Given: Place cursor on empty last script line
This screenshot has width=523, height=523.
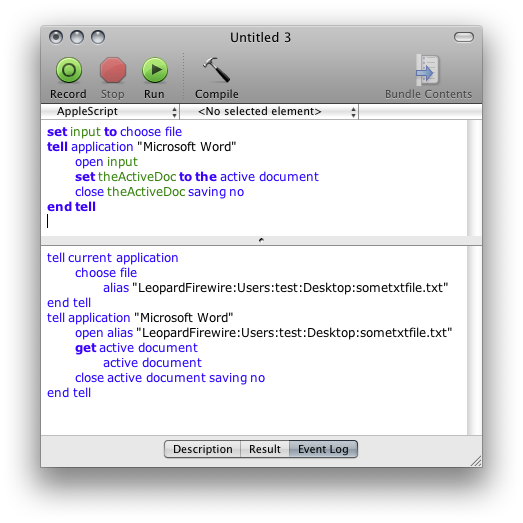Looking at the screenshot, I should click(x=48, y=221).
